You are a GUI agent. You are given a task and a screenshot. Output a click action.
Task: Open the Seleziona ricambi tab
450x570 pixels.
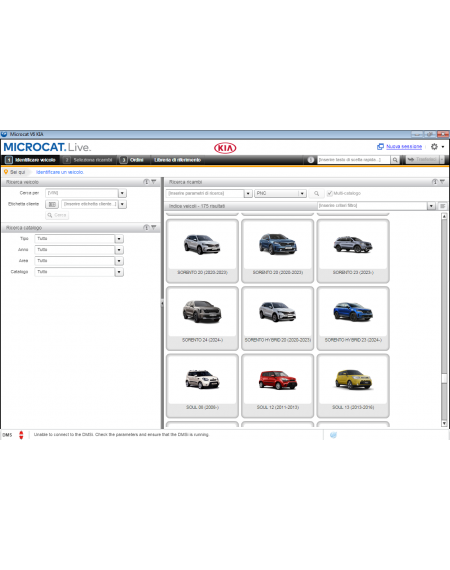click(x=88, y=160)
